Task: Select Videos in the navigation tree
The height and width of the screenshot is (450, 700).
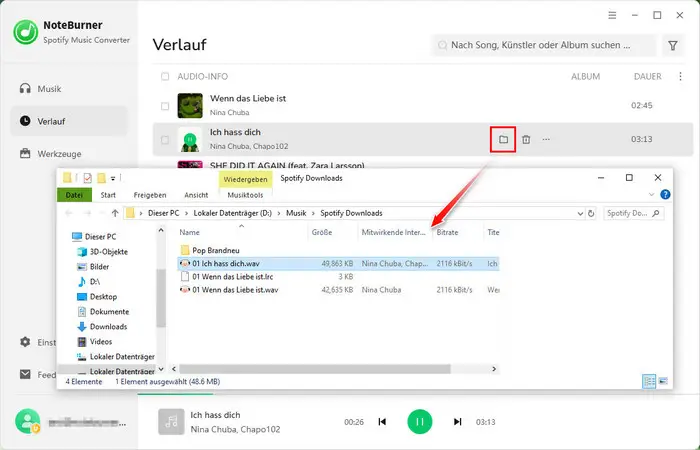Action: pos(95,342)
